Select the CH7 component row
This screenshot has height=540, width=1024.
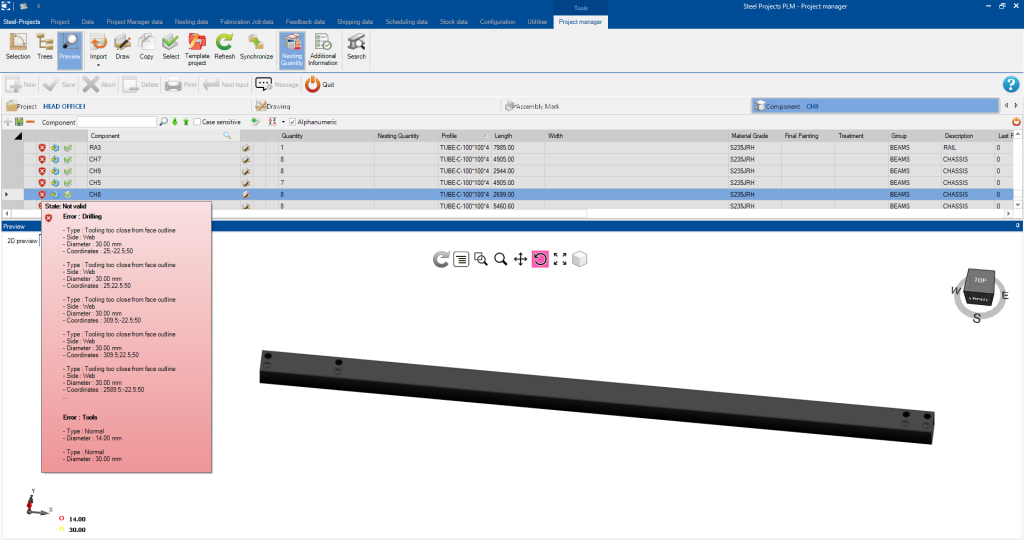click(507, 159)
